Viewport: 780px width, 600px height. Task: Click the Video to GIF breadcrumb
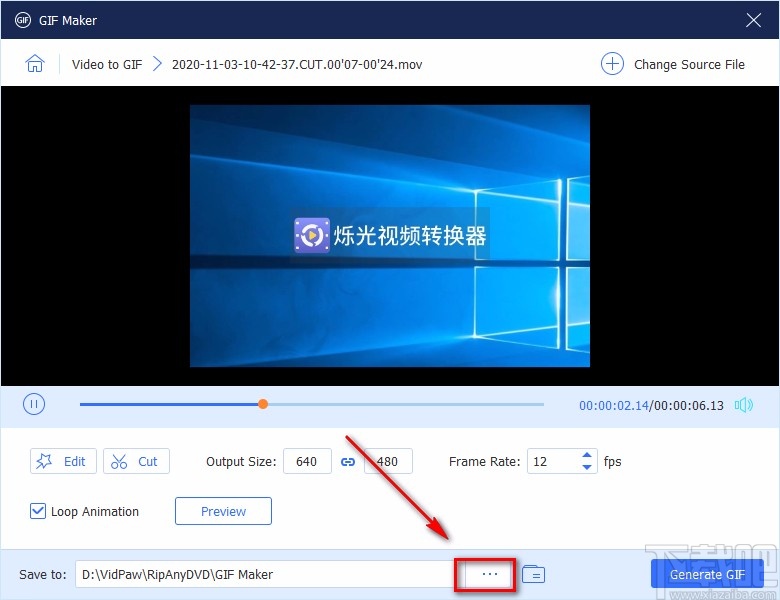point(107,65)
